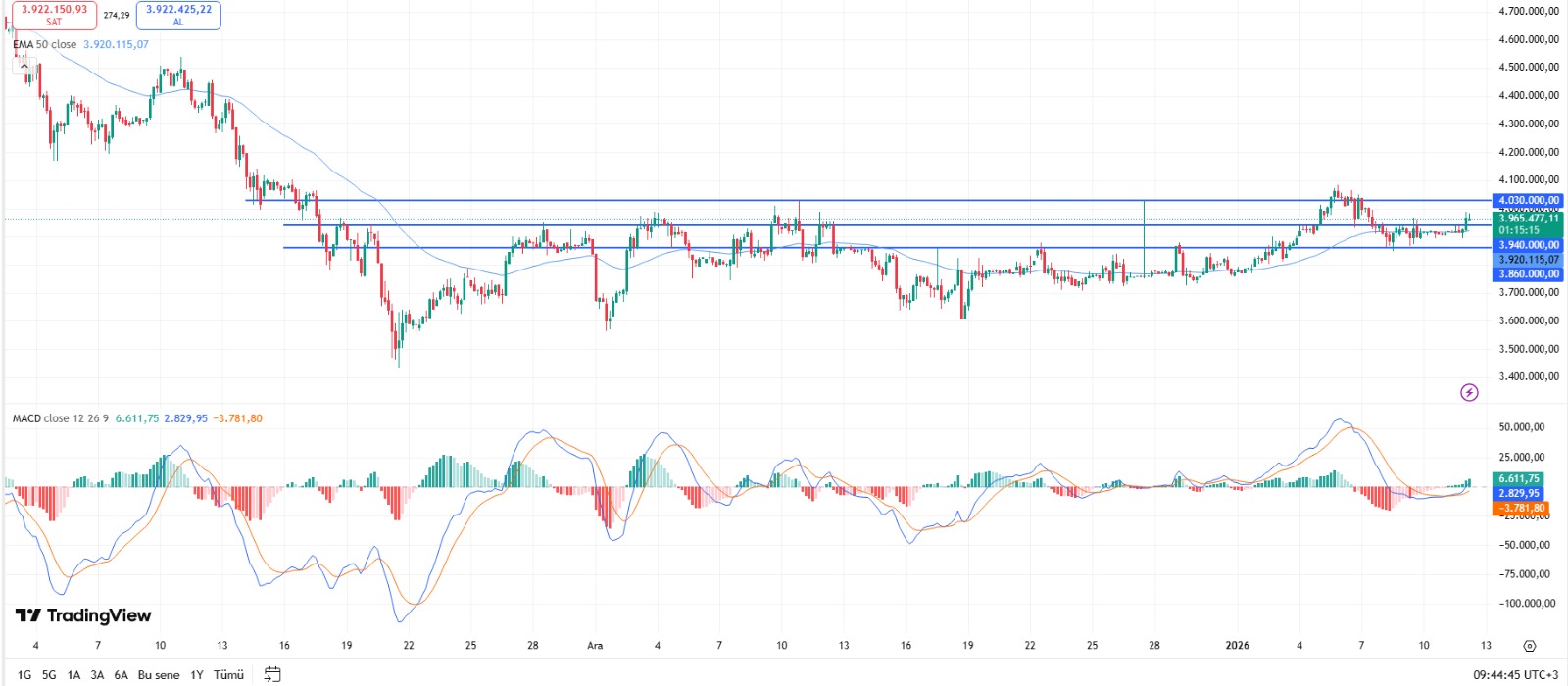Collapse the indicator legend with the chevron
1568x686 pixels.
[24, 66]
